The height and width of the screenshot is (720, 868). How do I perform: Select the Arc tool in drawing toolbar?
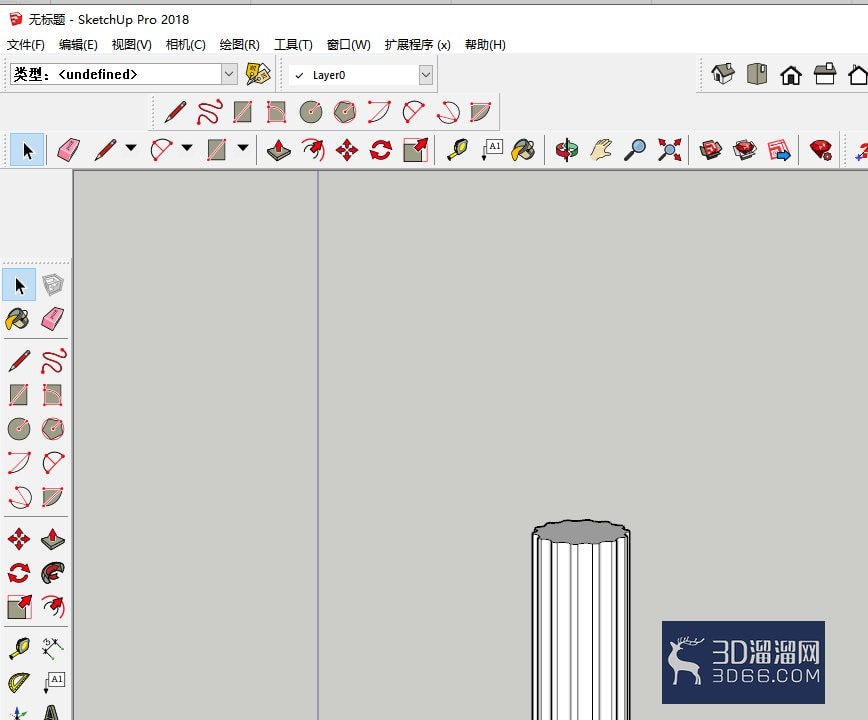[379, 112]
